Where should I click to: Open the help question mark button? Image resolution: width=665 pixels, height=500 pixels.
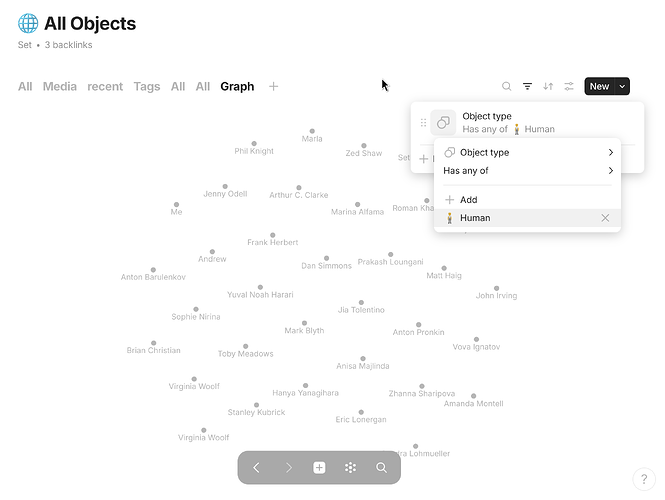tap(644, 479)
